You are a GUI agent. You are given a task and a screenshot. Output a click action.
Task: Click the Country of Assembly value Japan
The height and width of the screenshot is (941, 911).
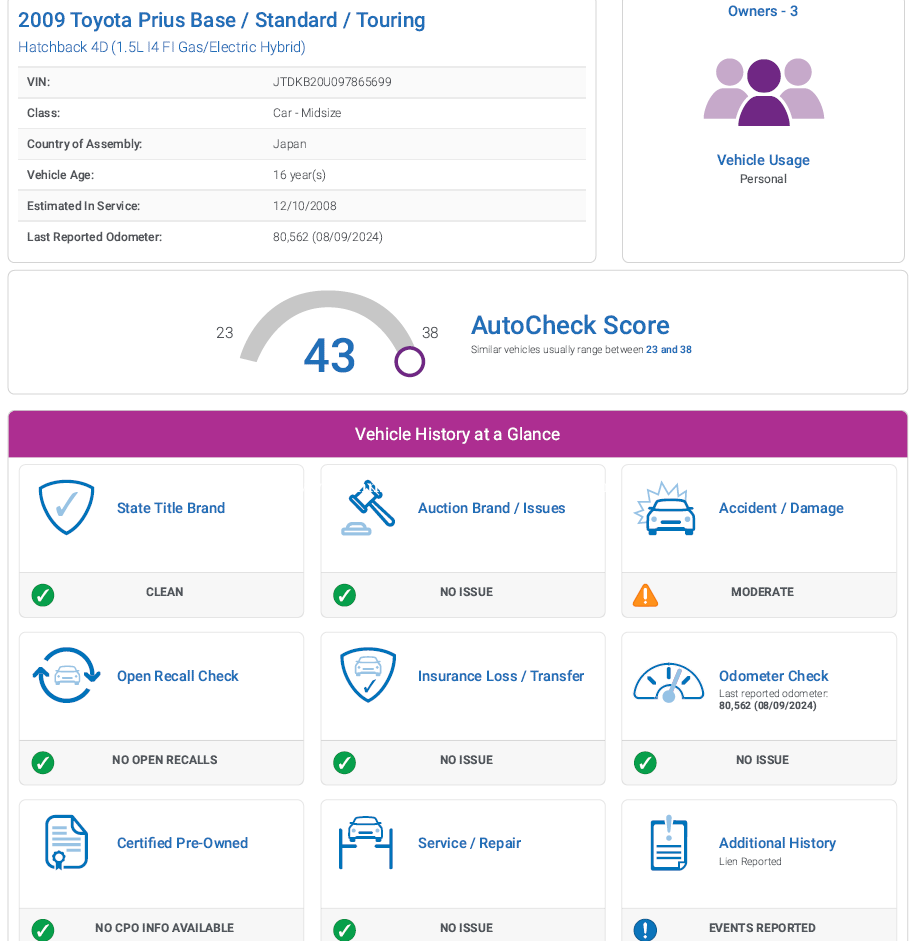pyautogui.click(x=289, y=144)
